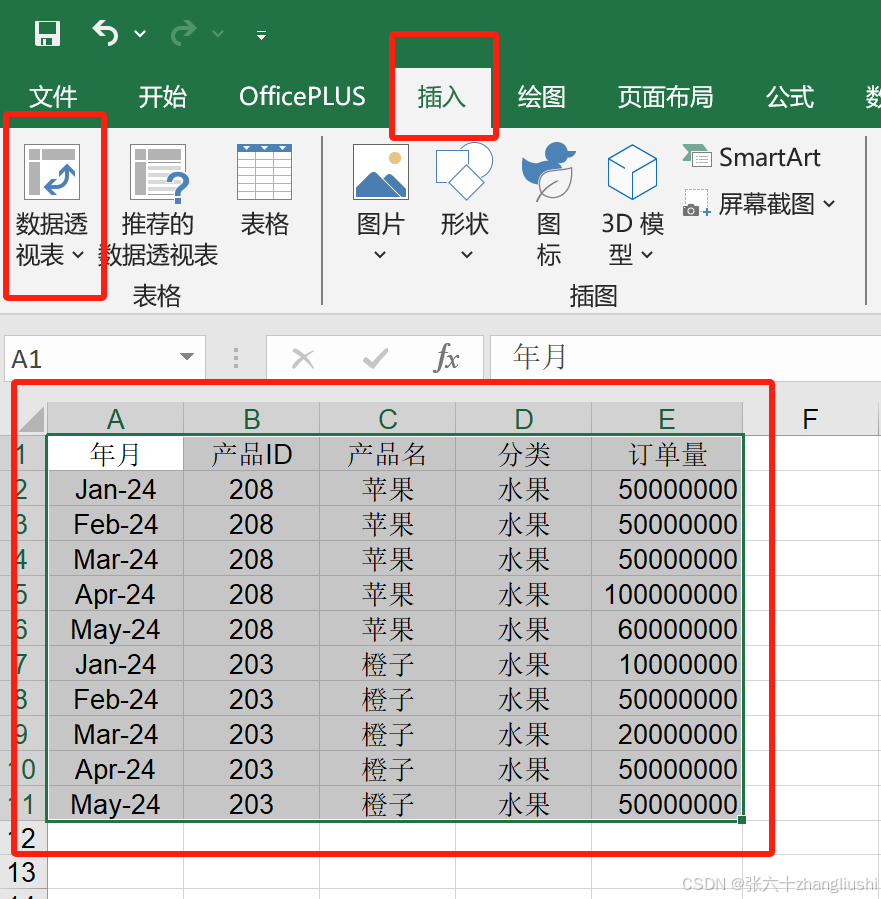The image size is (881, 899).
Task: Click the 订单量 header cell
Action: coord(667,454)
